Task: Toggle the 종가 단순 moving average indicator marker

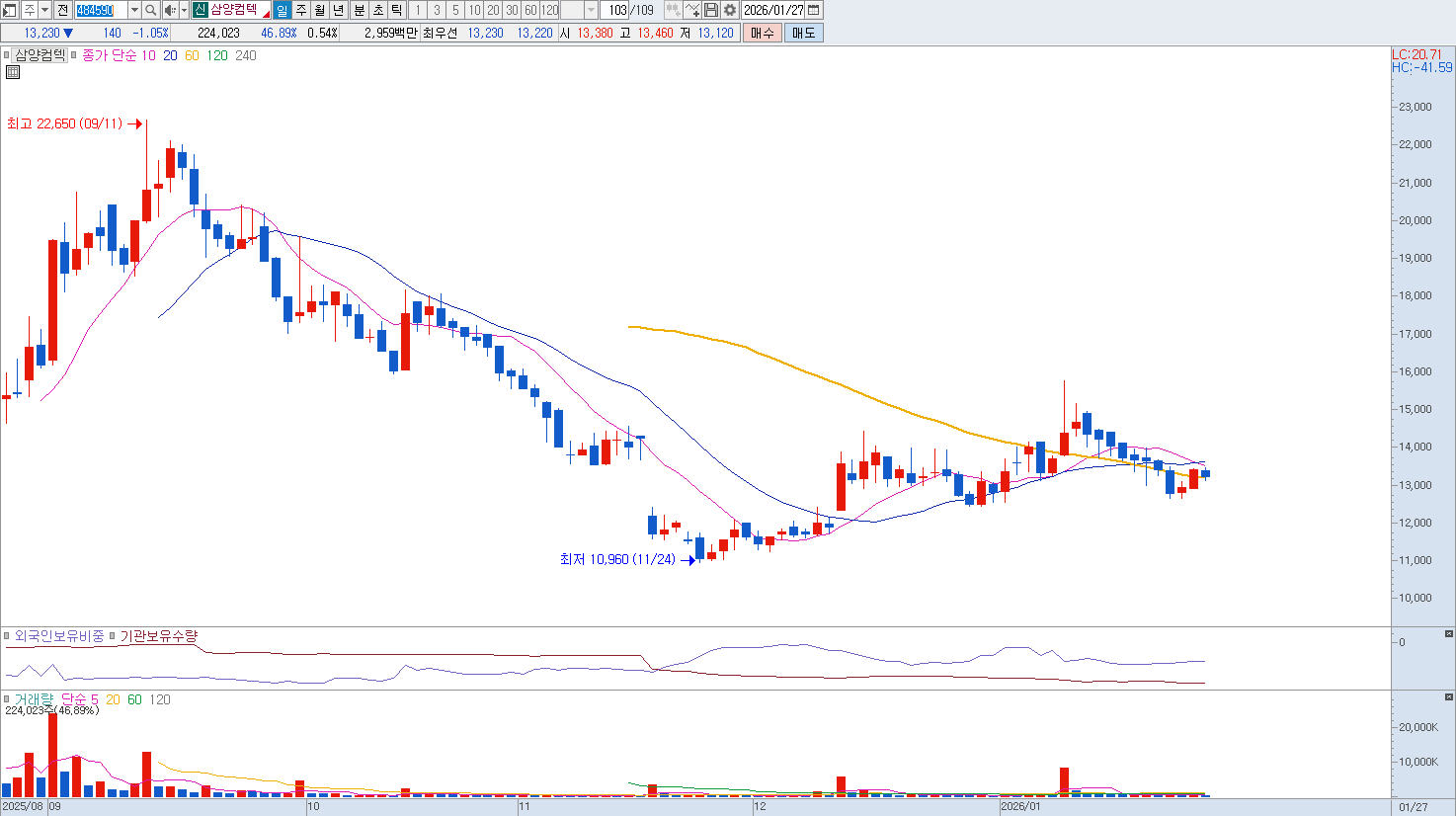Action: click(75, 55)
